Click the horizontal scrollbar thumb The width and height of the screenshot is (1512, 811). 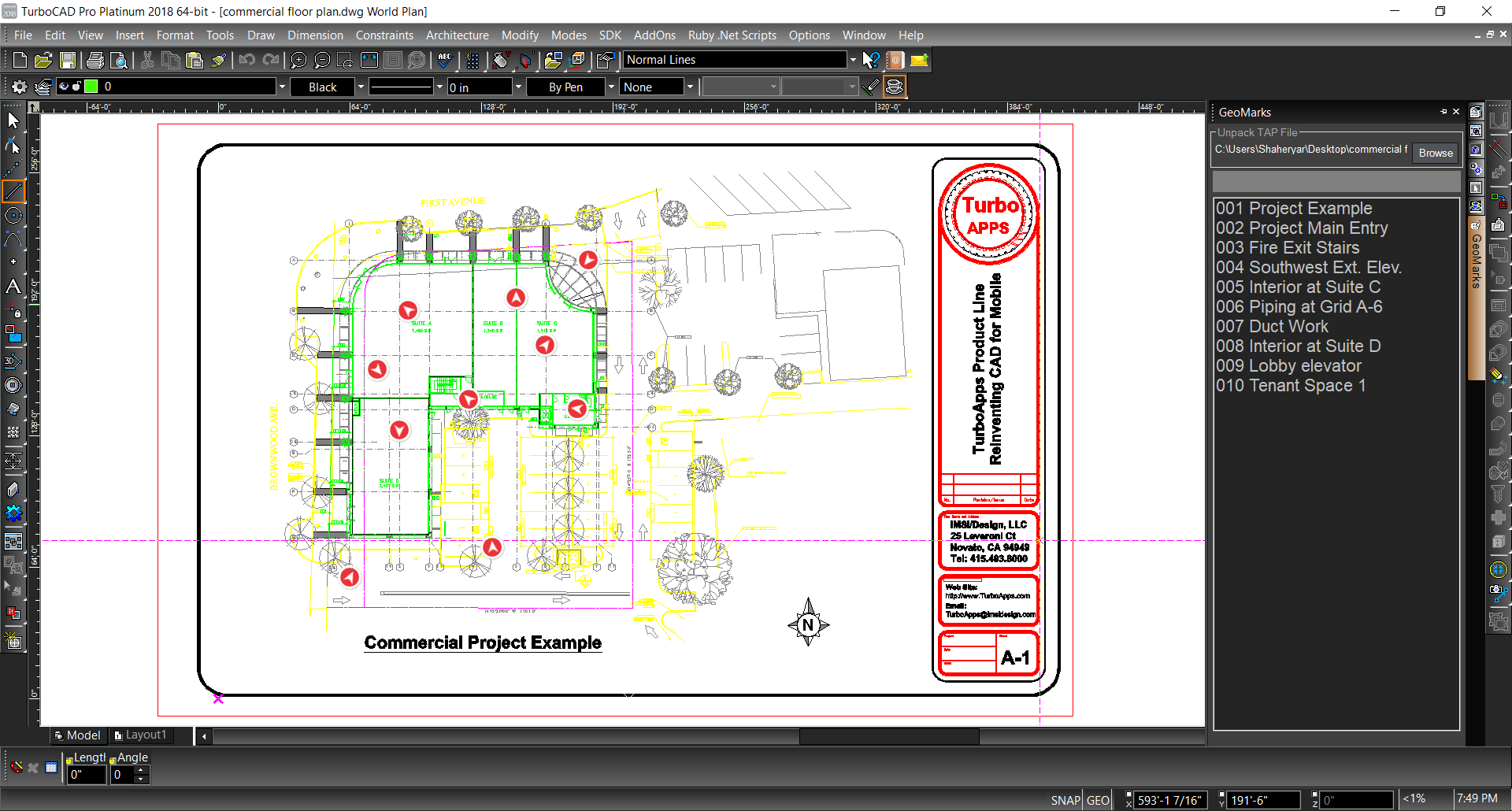pos(889,735)
